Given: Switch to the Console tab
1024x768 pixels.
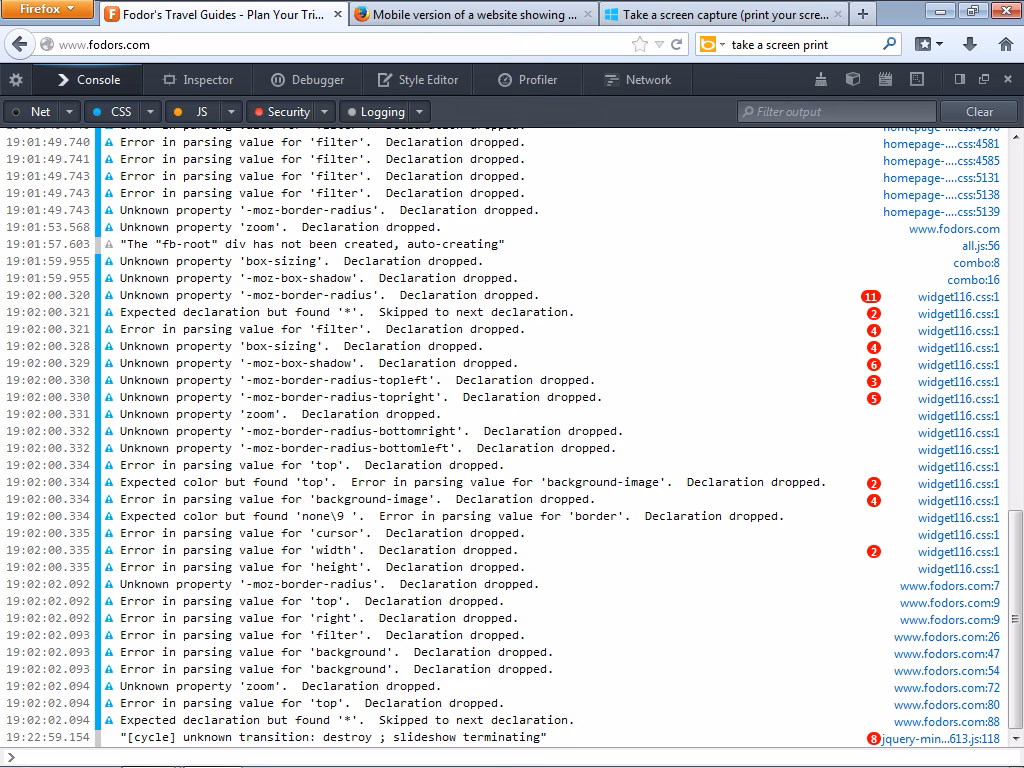Looking at the screenshot, I should click(x=89, y=80).
